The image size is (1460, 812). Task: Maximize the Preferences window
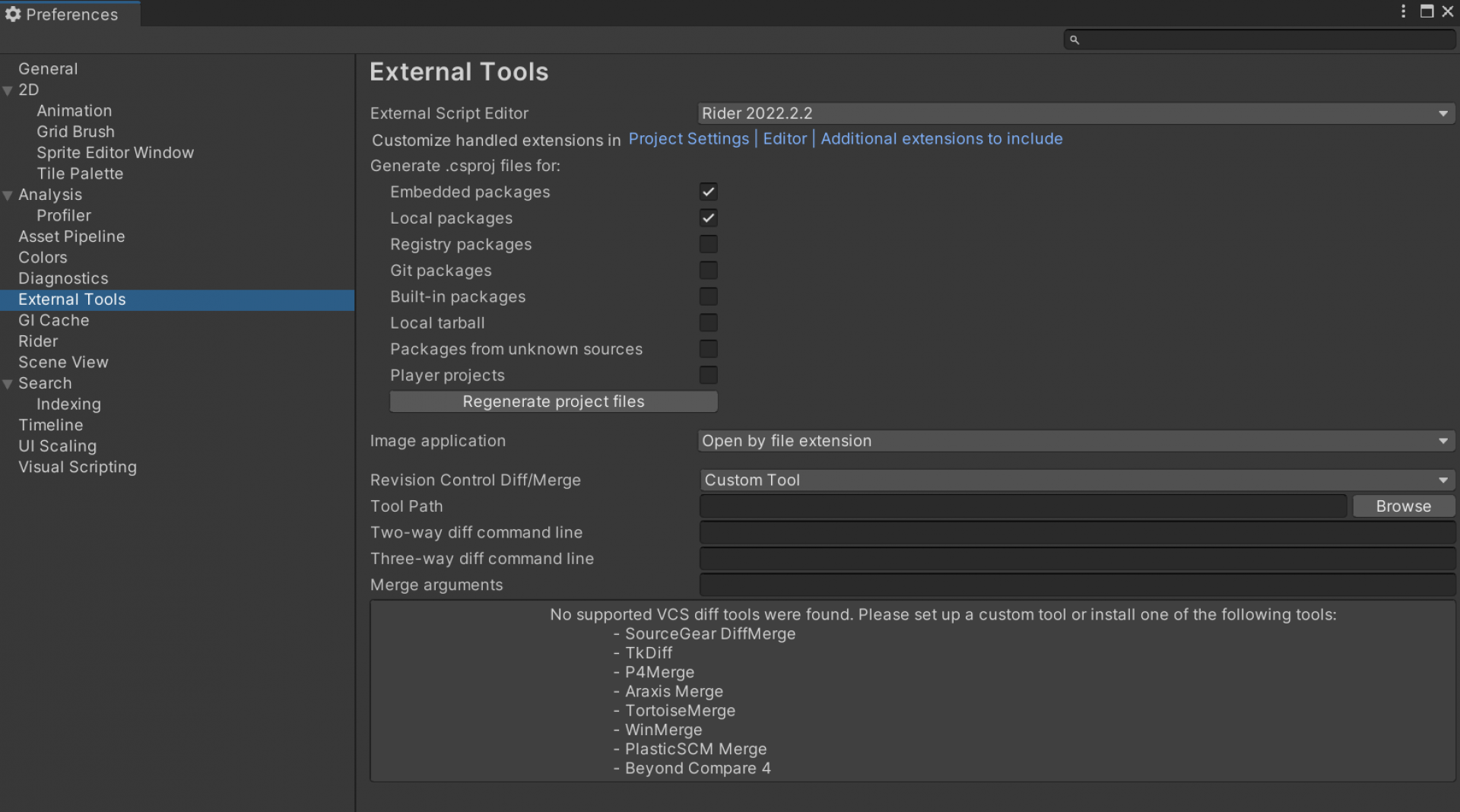[1427, 11]
